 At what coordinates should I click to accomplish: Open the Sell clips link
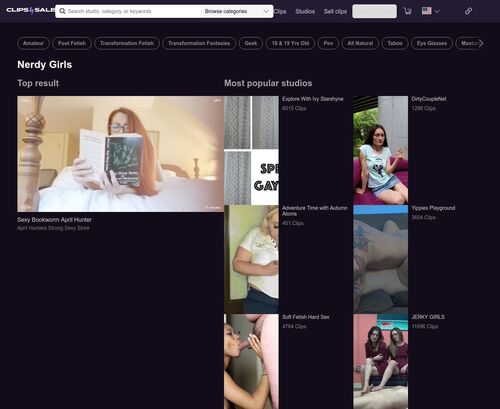pyautogui.click(x=335, y=11)
